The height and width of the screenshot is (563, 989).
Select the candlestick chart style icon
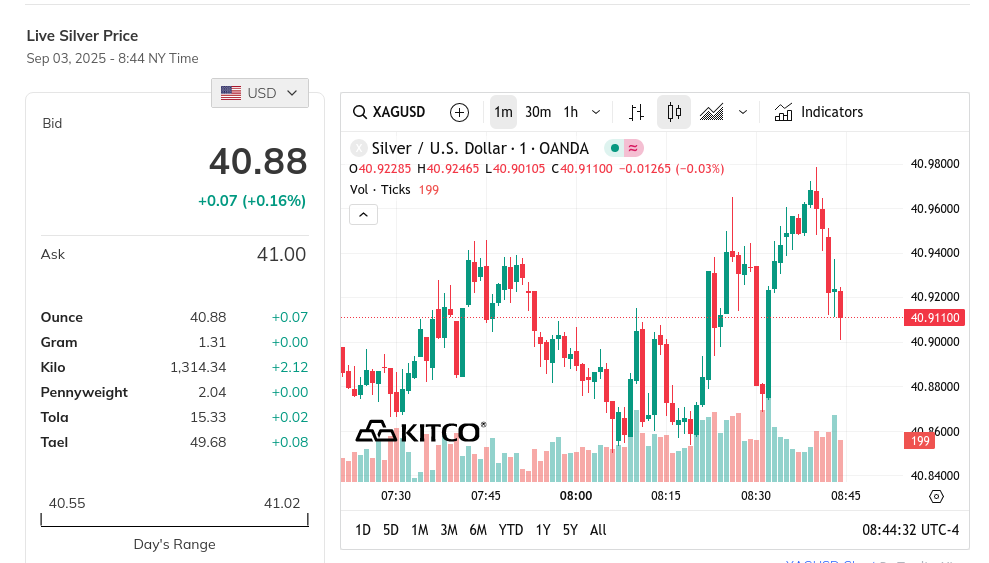pyautogui.click(x=674, y=112)
